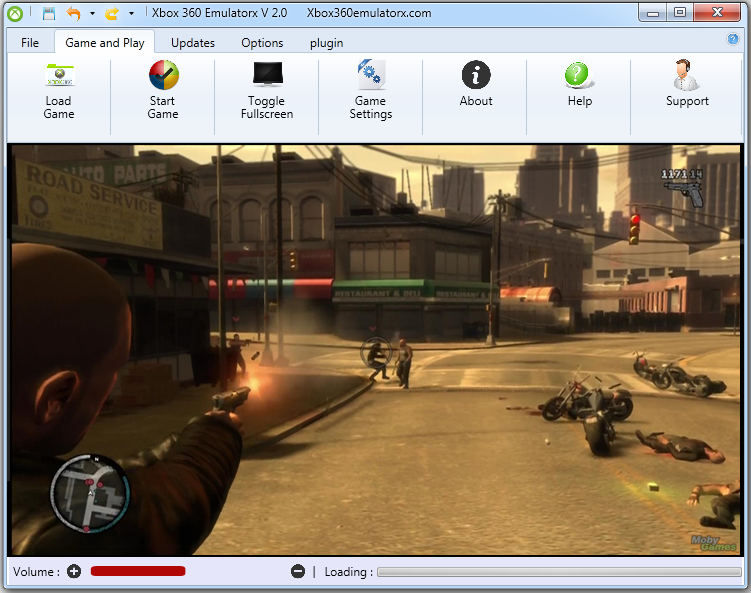Toggle Fullscreen via the monitor icon

click(x=268, y=74)
